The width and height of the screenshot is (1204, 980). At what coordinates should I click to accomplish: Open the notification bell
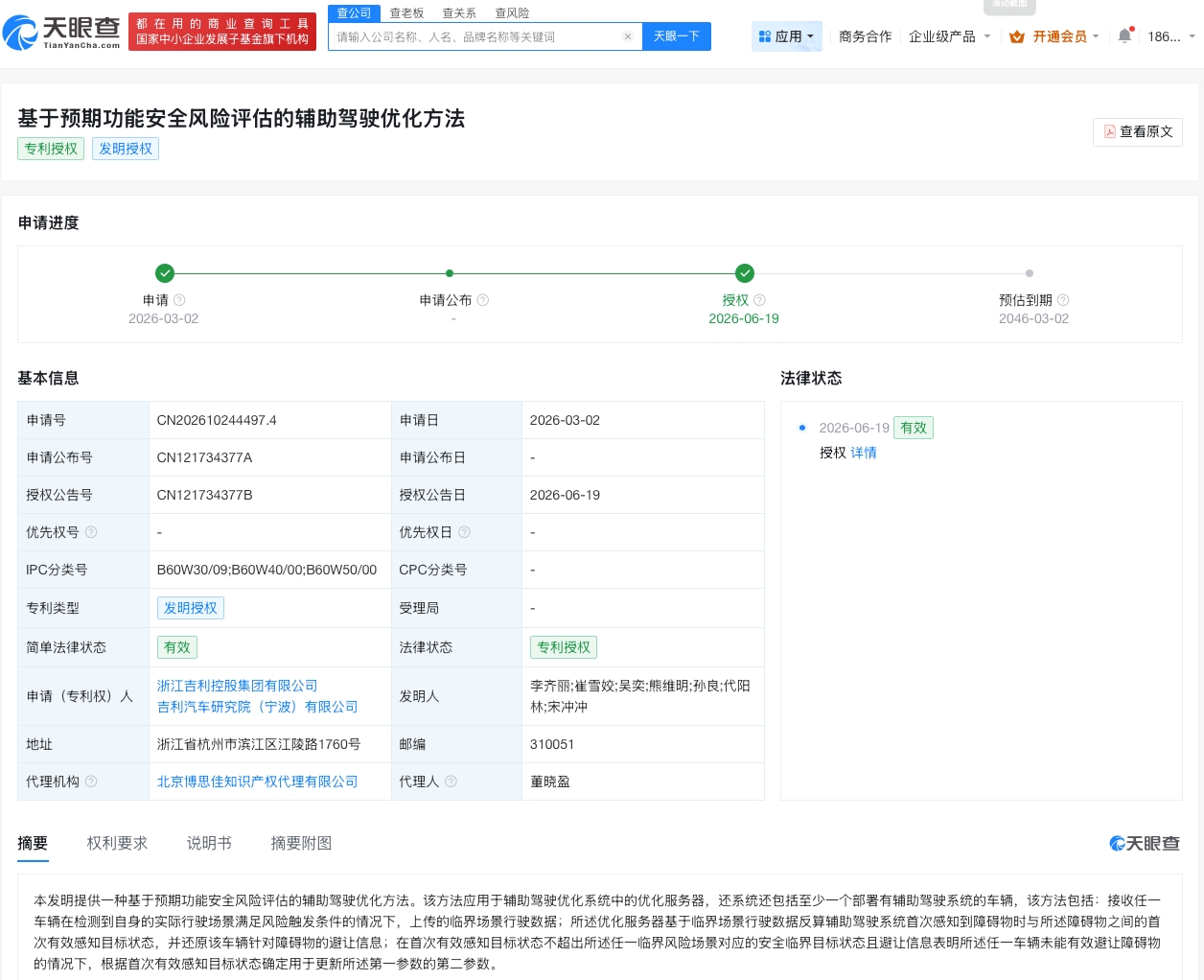[x=1124, y=36]
